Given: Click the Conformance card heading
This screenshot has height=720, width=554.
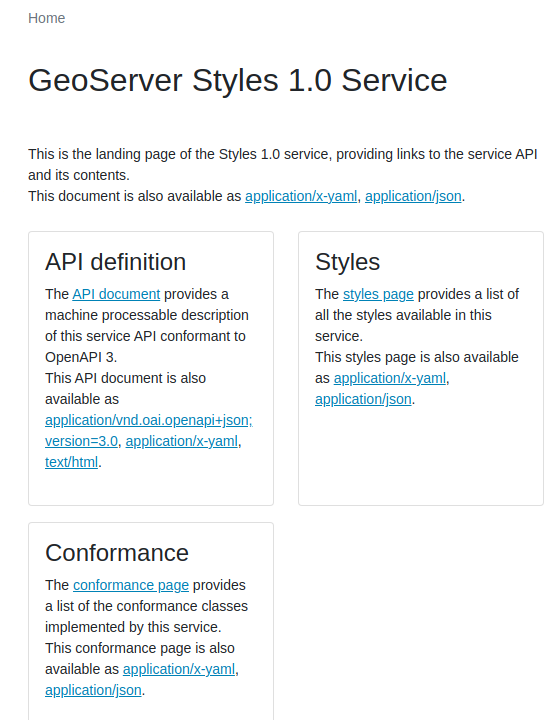Looking at the screenshot, I should click(117, 553).
